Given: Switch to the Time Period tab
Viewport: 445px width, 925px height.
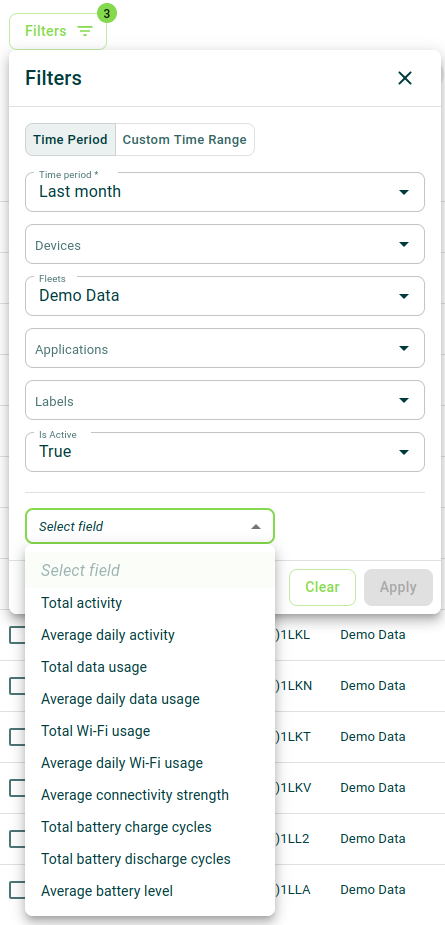Looking at the screenshot, I should (x=70, y=140).
